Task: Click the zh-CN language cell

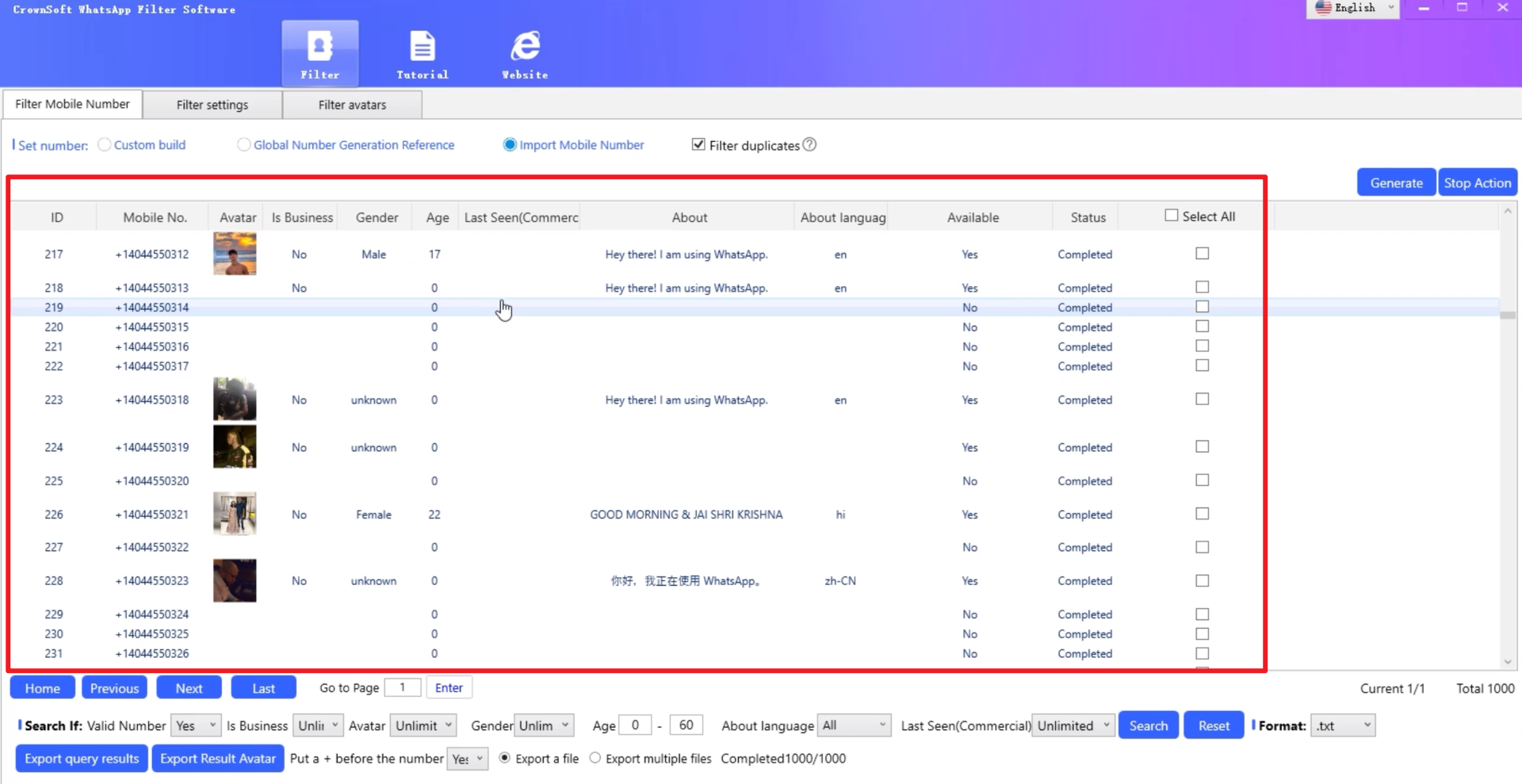Action: pos(840,581)
